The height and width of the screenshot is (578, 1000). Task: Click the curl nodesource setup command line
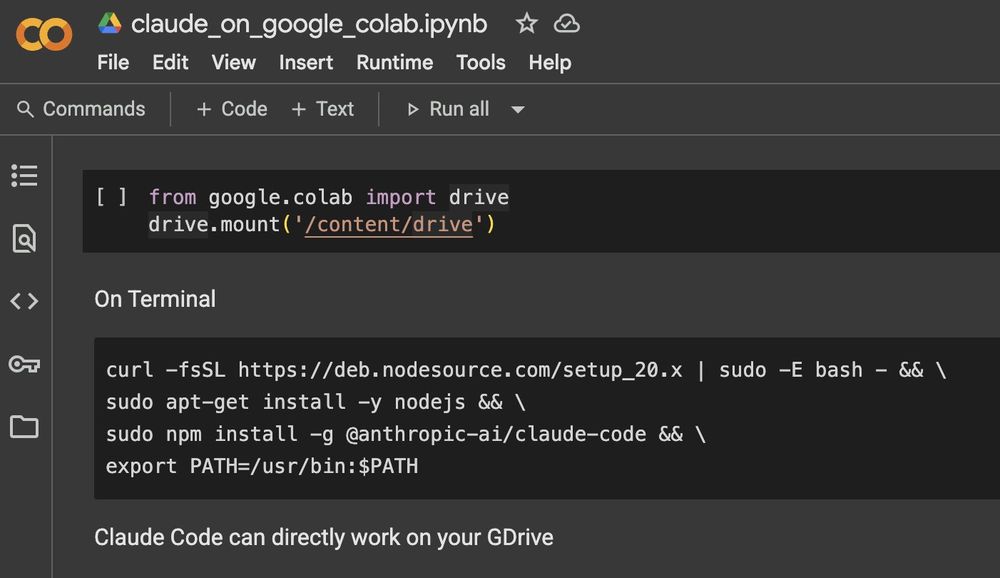tap(526, 370)
